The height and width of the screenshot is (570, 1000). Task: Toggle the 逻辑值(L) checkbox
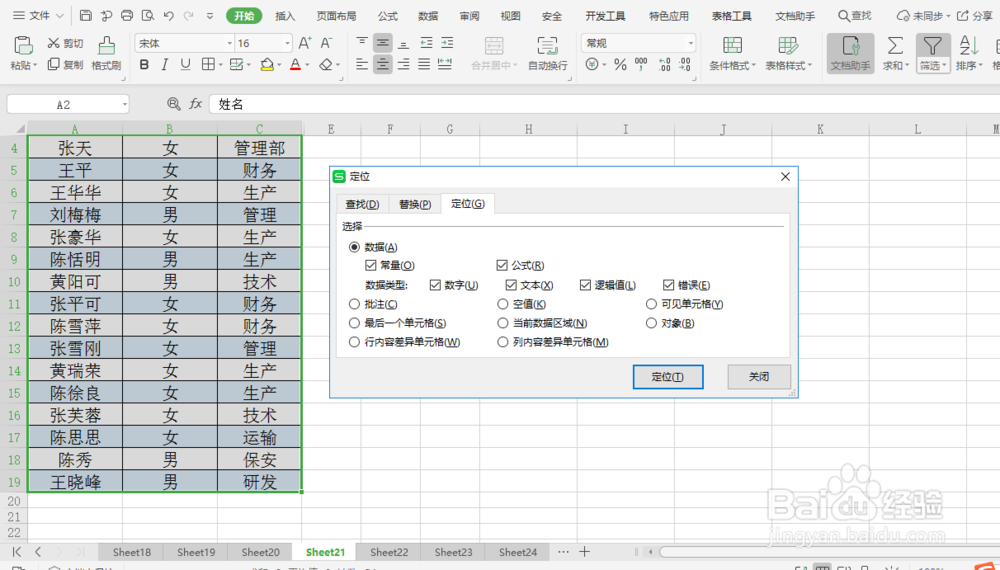(585, 285)
